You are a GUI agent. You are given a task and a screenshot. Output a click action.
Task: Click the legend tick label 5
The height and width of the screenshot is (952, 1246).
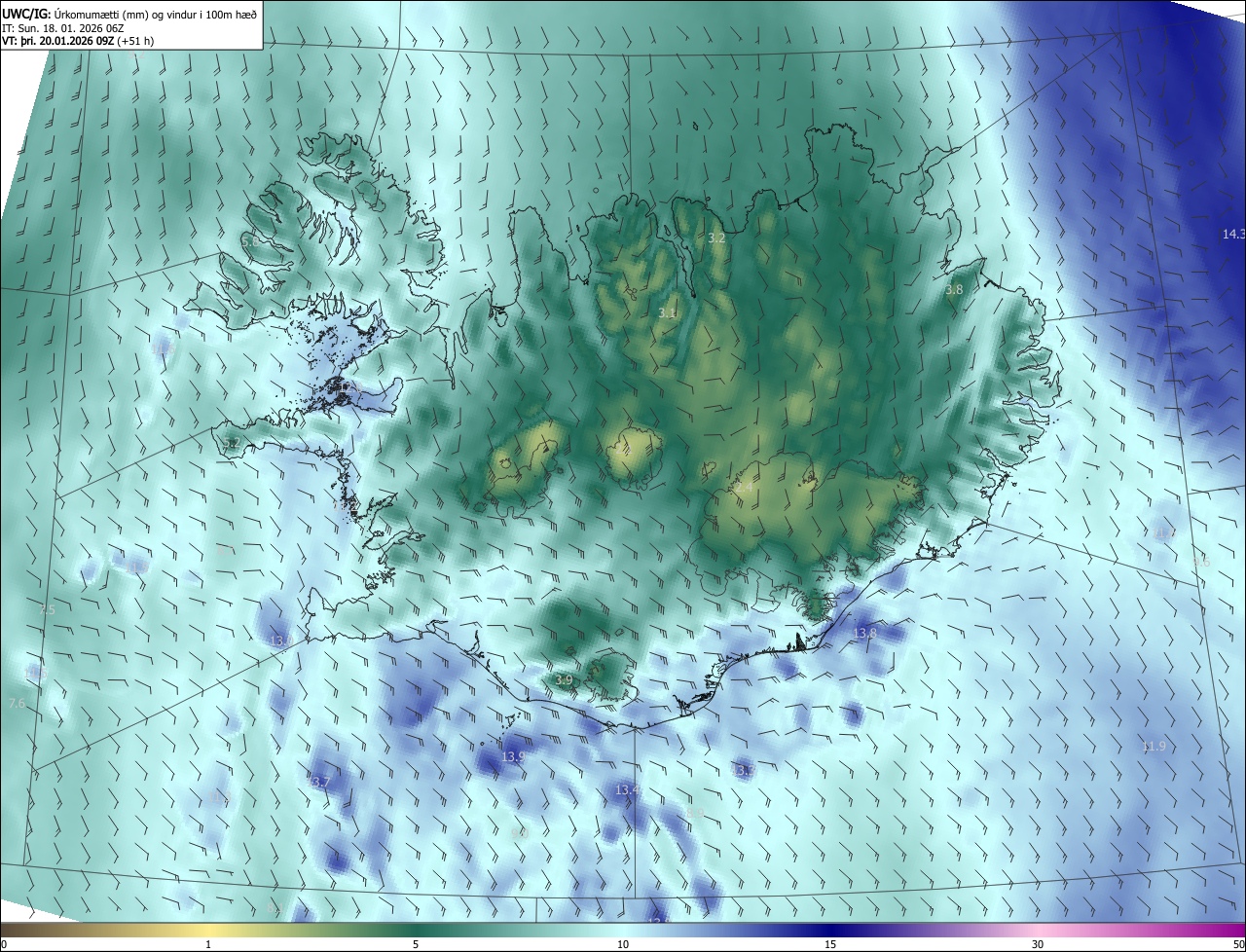tap(416, 944)
